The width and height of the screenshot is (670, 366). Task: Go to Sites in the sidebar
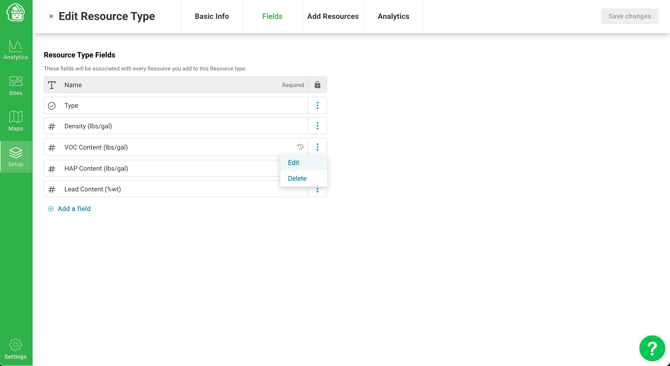click(x=16, y=85)
